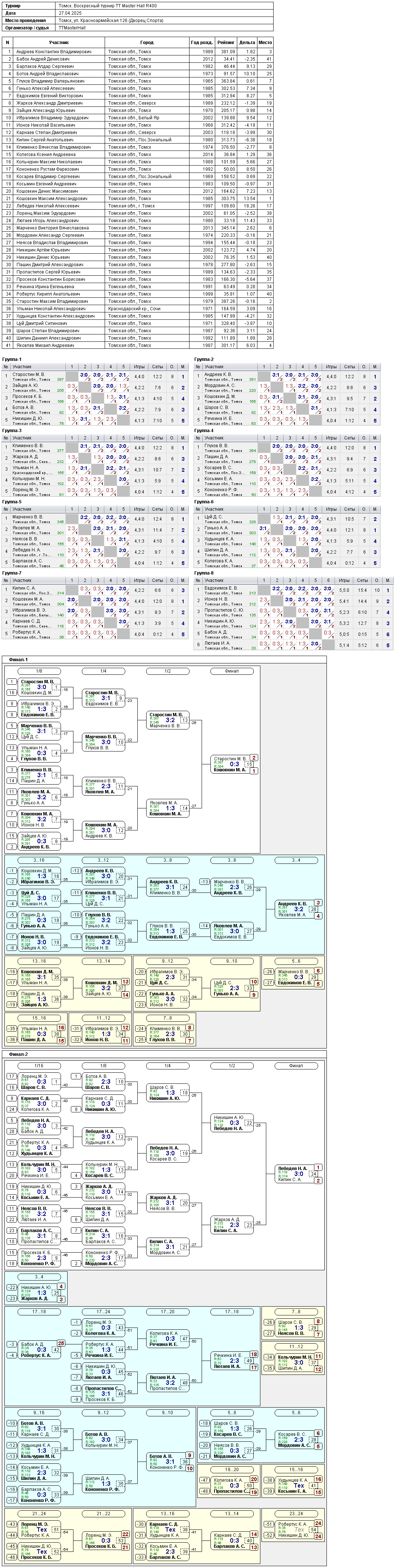Image resolution: width=397 pixels, height=1568 pixels.
Task: Click the '3...16' placement bracket label
Action: point(39,860)
